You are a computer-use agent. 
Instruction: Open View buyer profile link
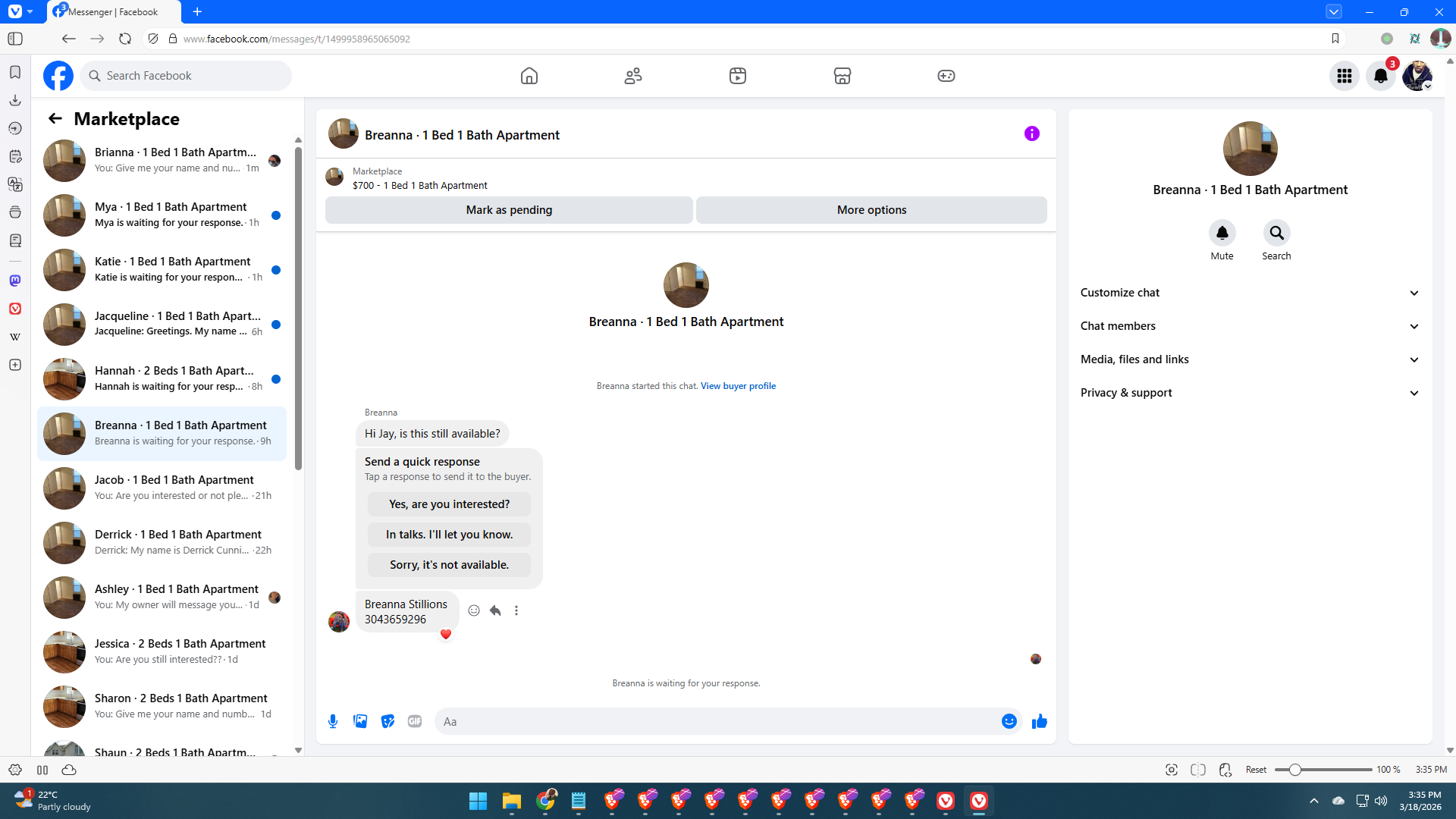[x=738, y=386]
